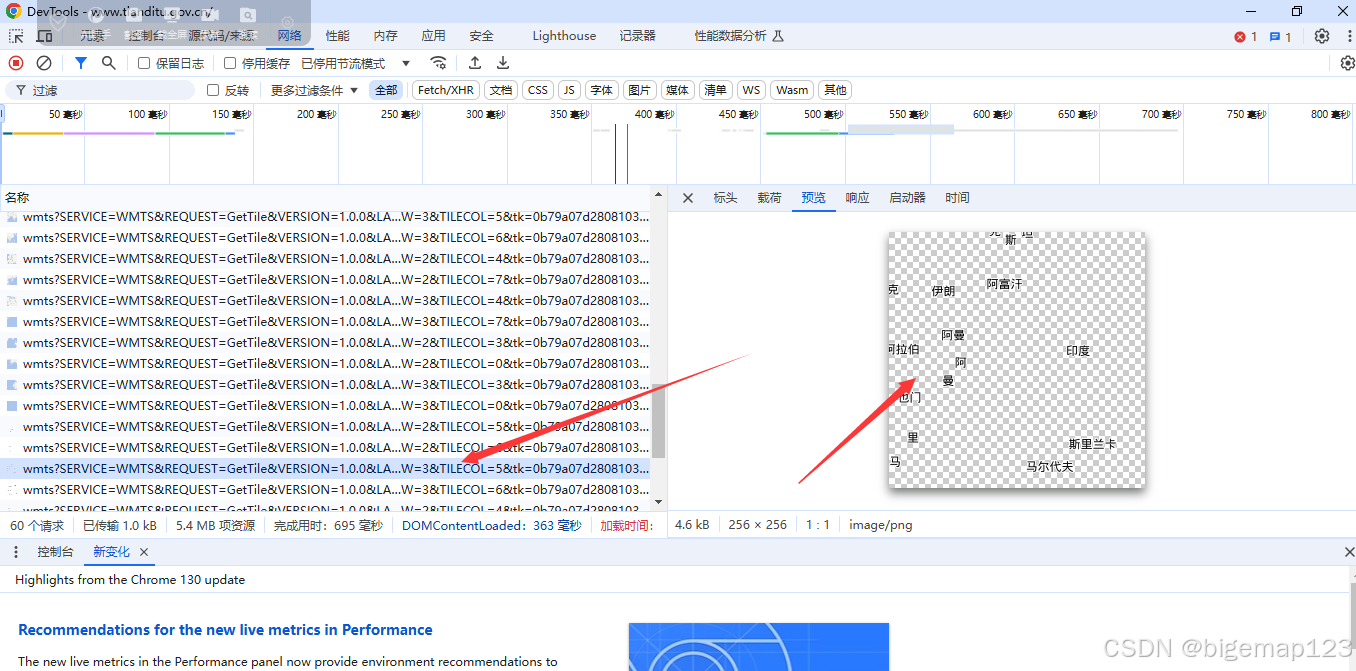Filter requests by CSS
This screenshot has width=1356, height=671.
538,90
